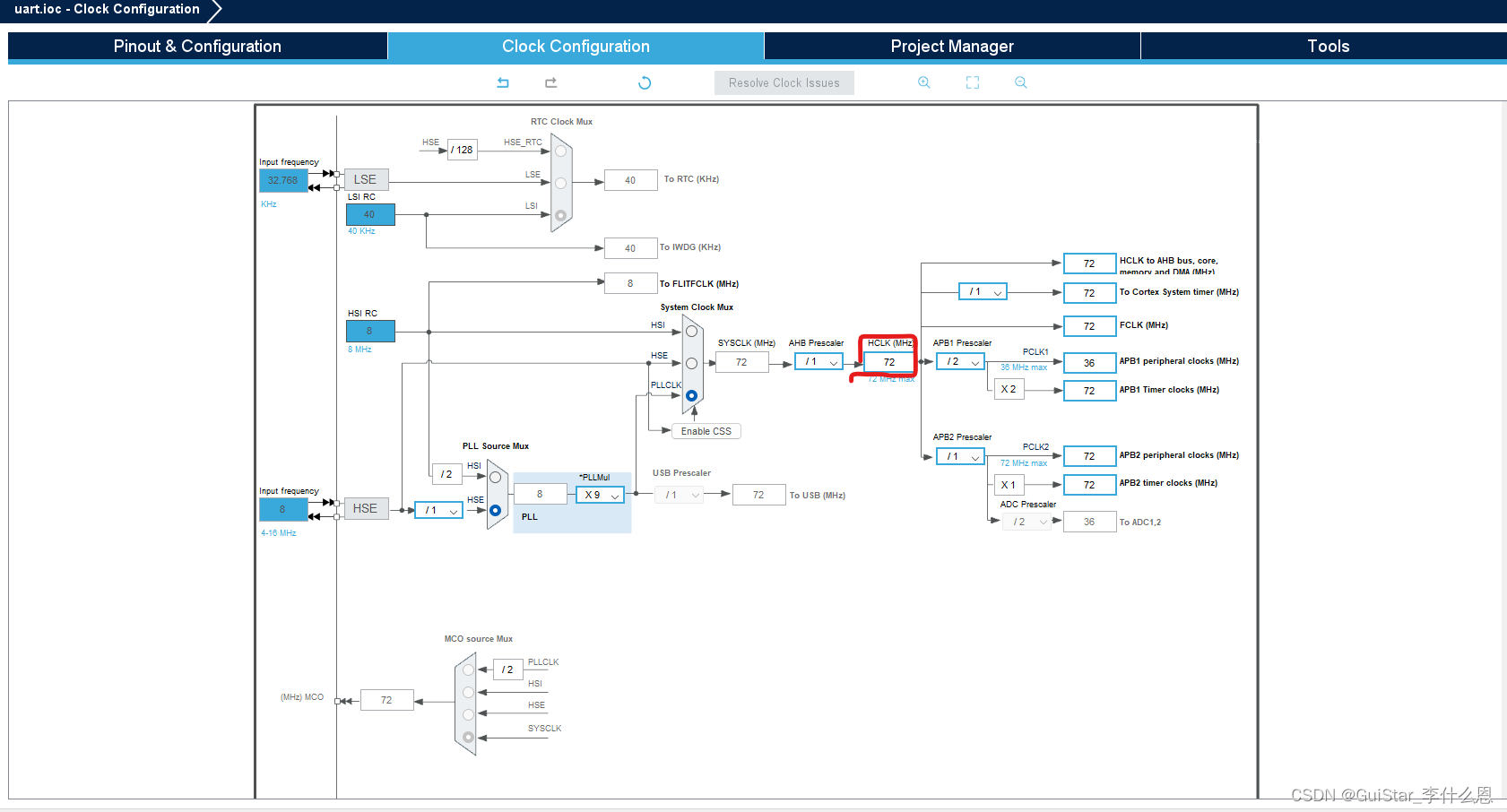
Task: Click the APB2 peripheral clocks value box
Action: [x=1089, y=456]
